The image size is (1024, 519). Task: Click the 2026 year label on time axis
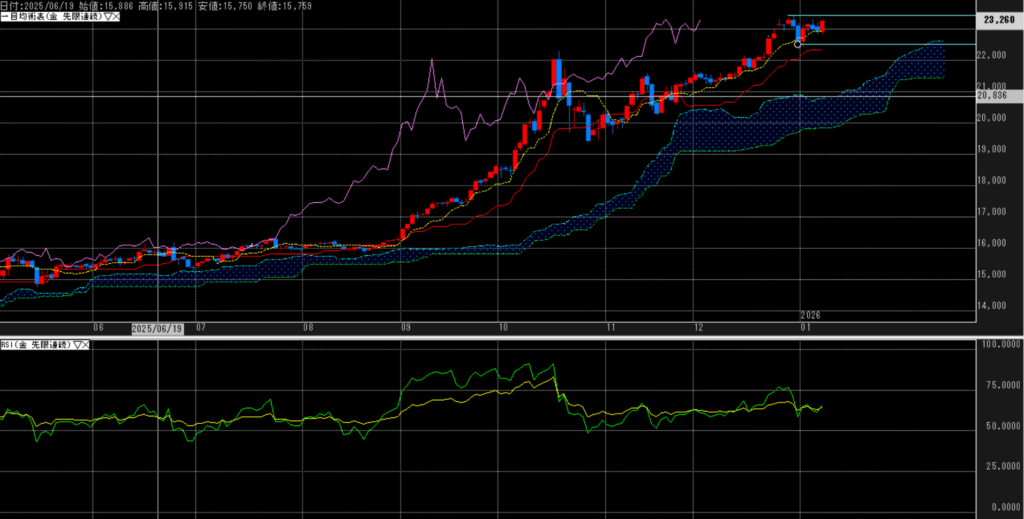[x=810, y=314]
